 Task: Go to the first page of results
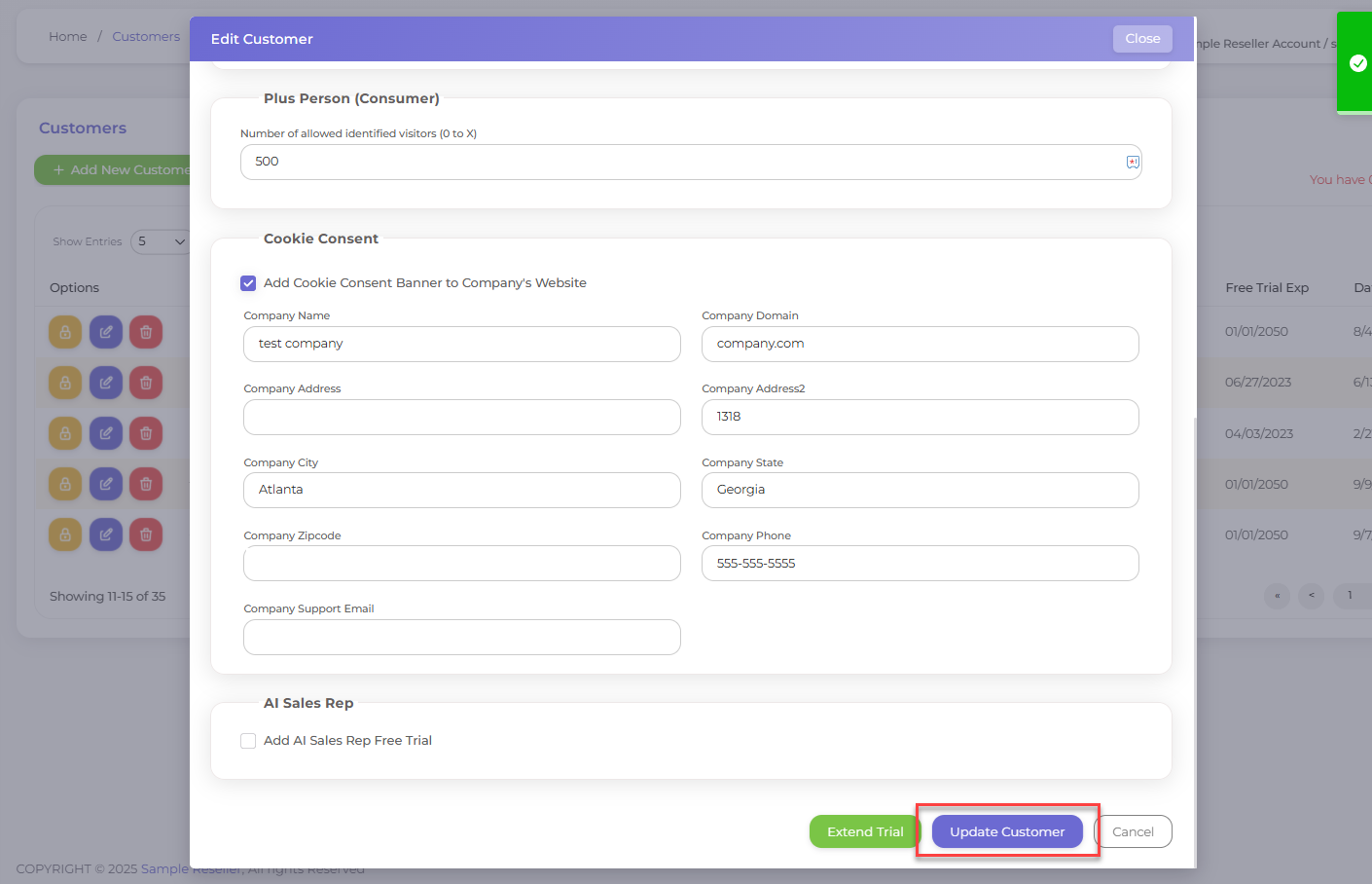click(x=1277, y=596)
